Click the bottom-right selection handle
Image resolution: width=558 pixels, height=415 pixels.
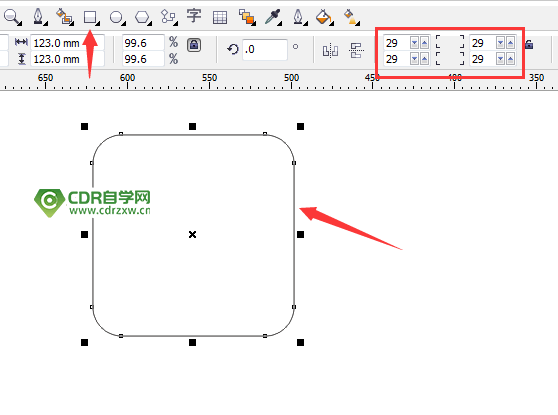300,342
